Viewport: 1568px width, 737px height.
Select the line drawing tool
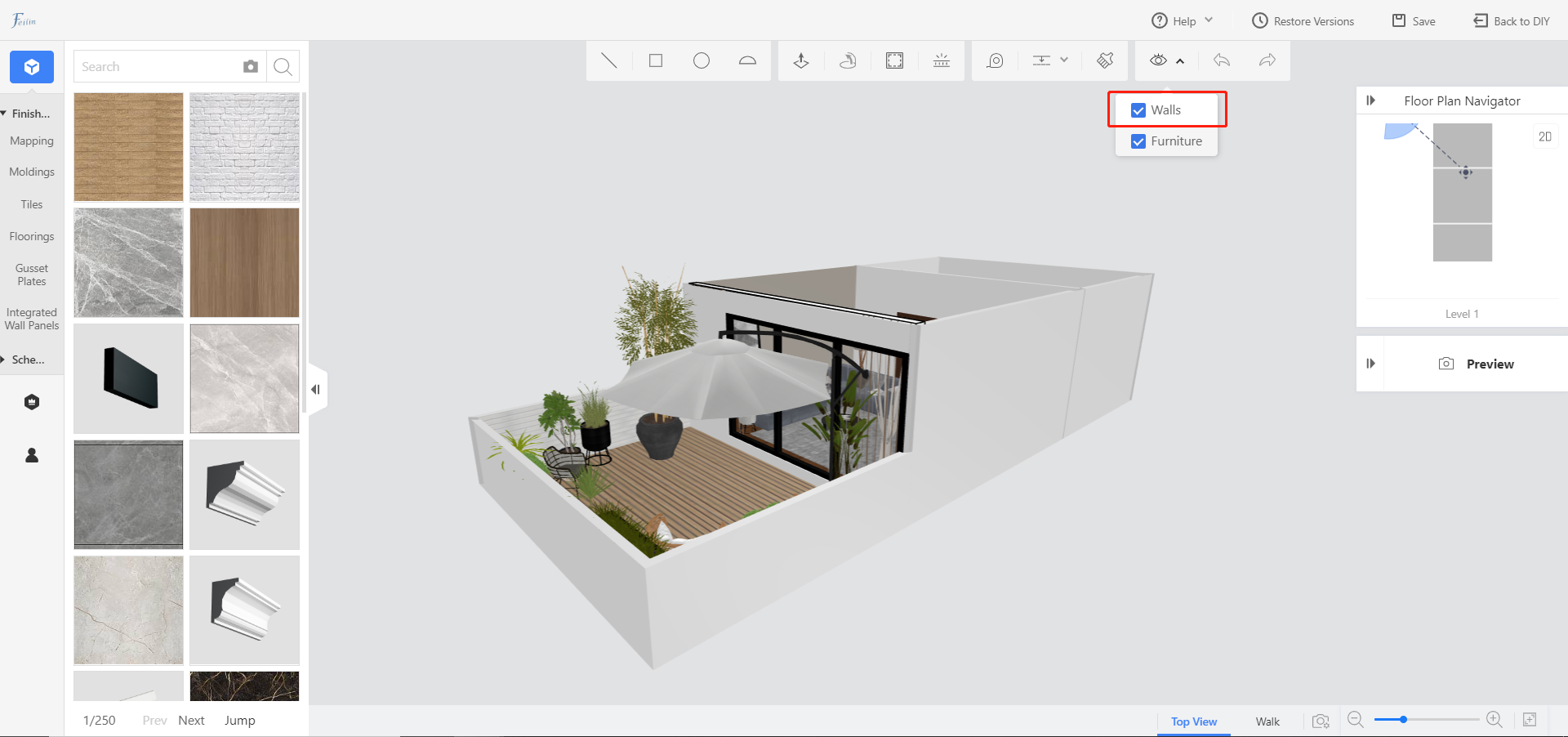click(x=609, y=60)
